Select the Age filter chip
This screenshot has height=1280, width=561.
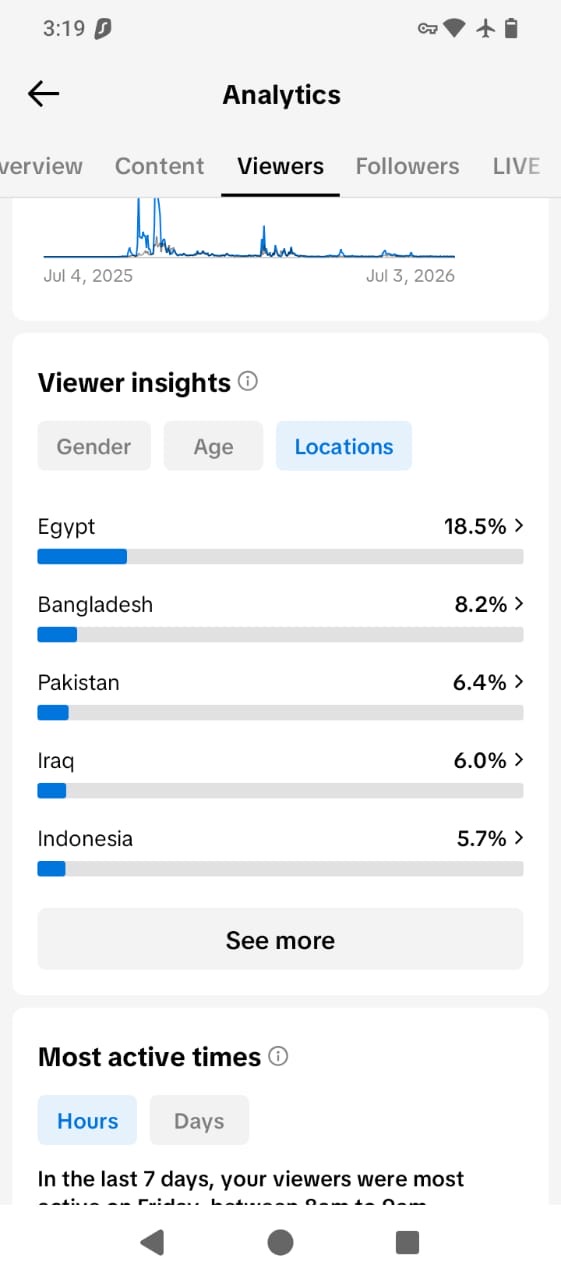pyautogui.click(x=213, y=446)
